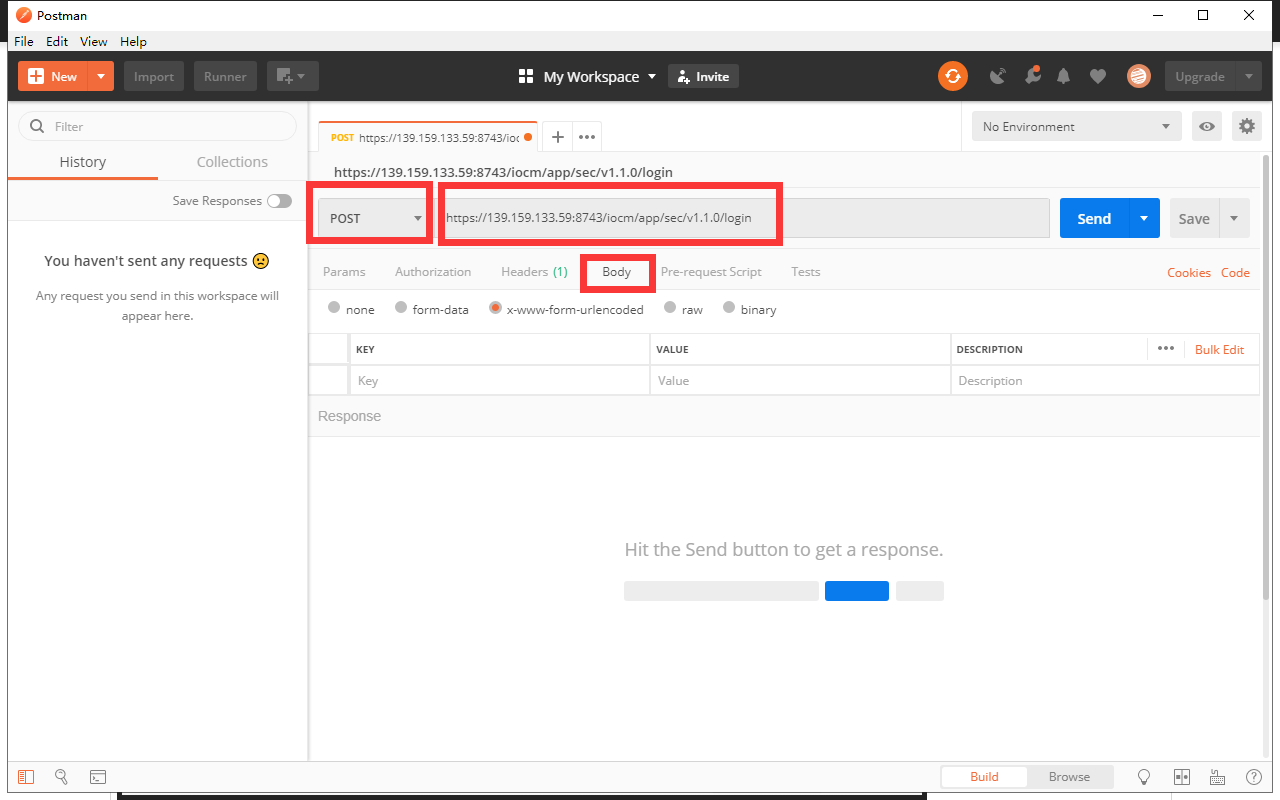This screenshot has height=800, width=1280.
Task: Open the No Environment dropdown
Action: point(1076,126)
